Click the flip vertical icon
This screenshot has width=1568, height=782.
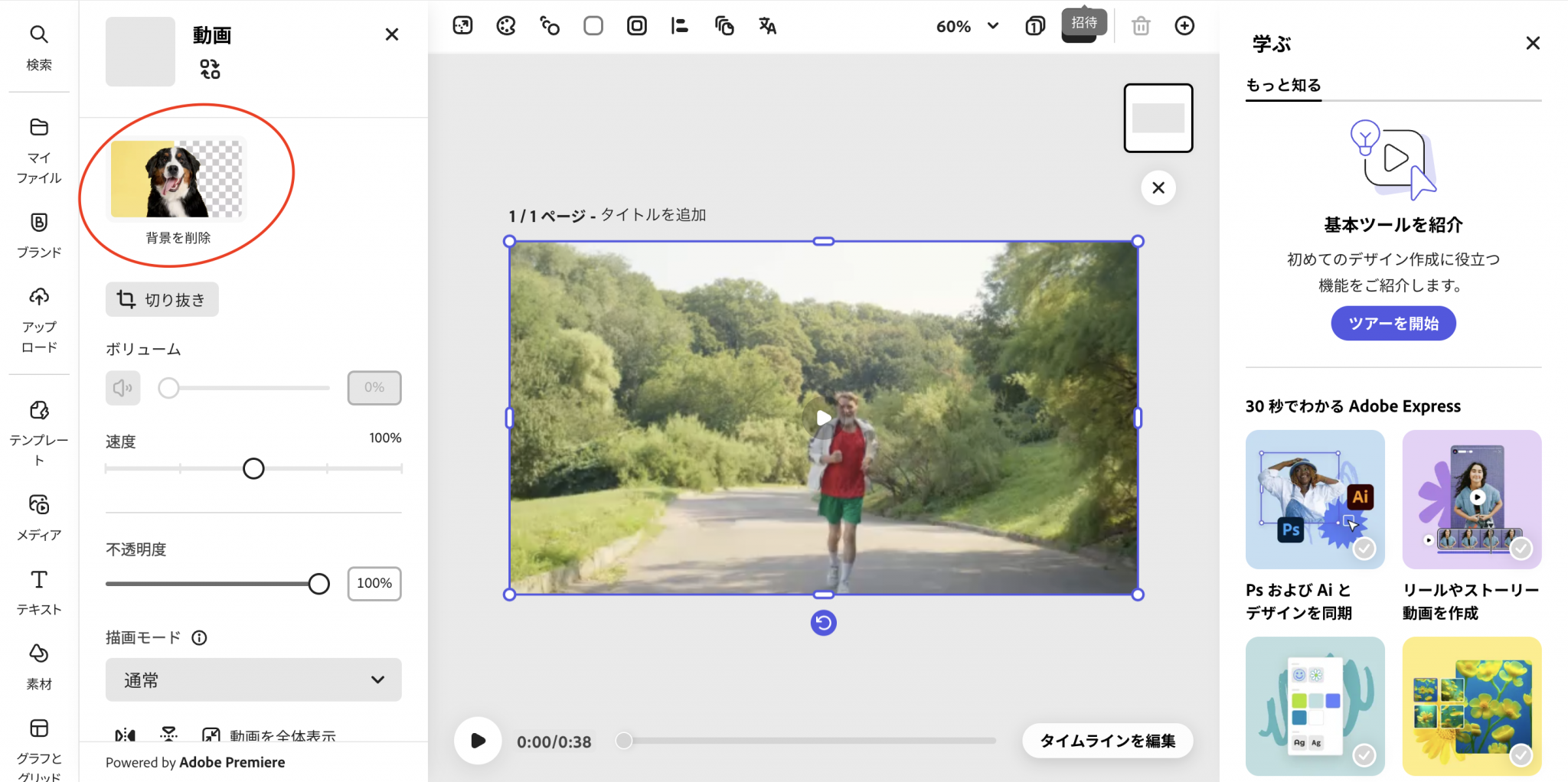[x=168, y=735]
